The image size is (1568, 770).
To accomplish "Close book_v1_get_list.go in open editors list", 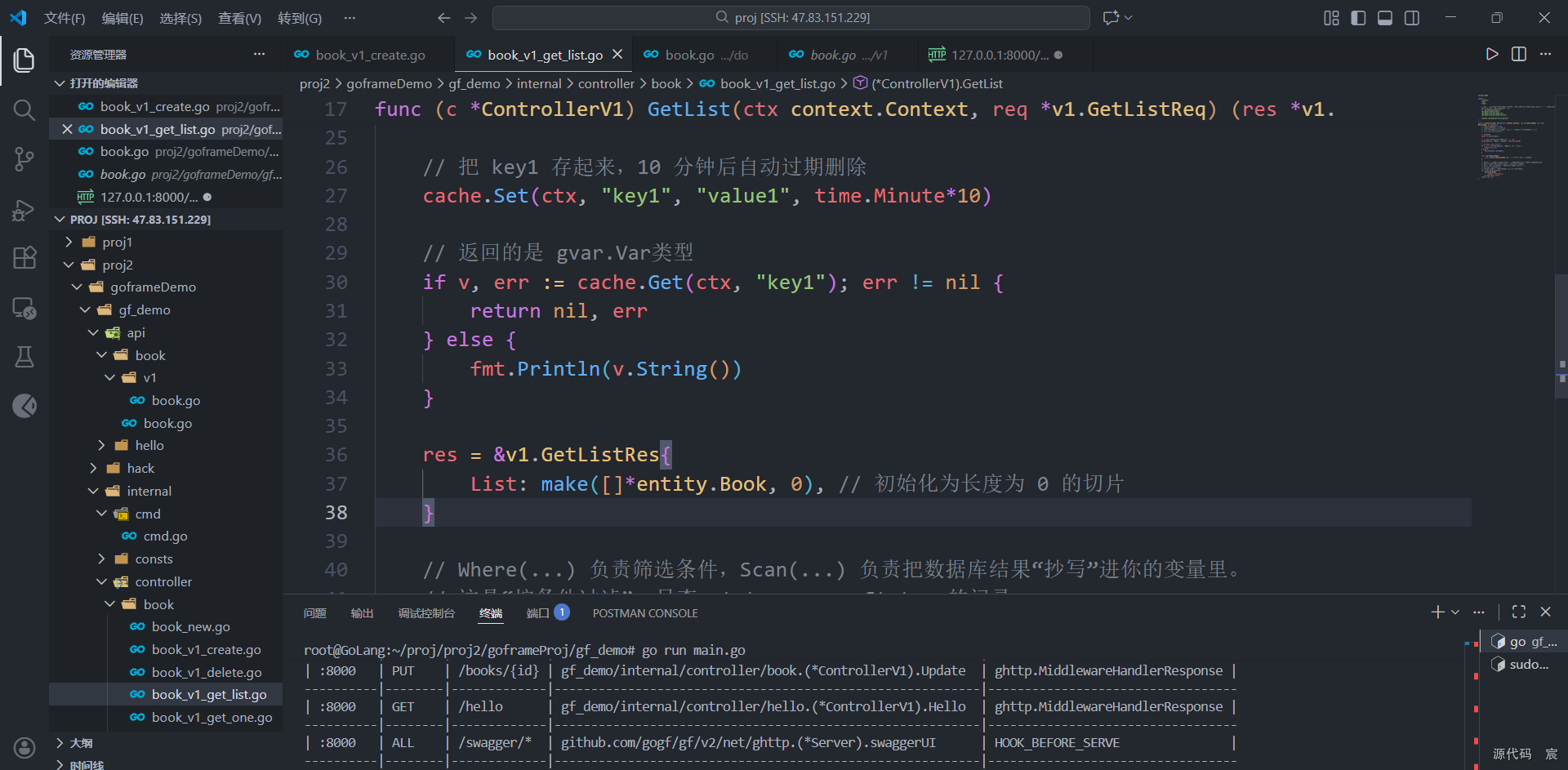I will (x=68, y=129).
